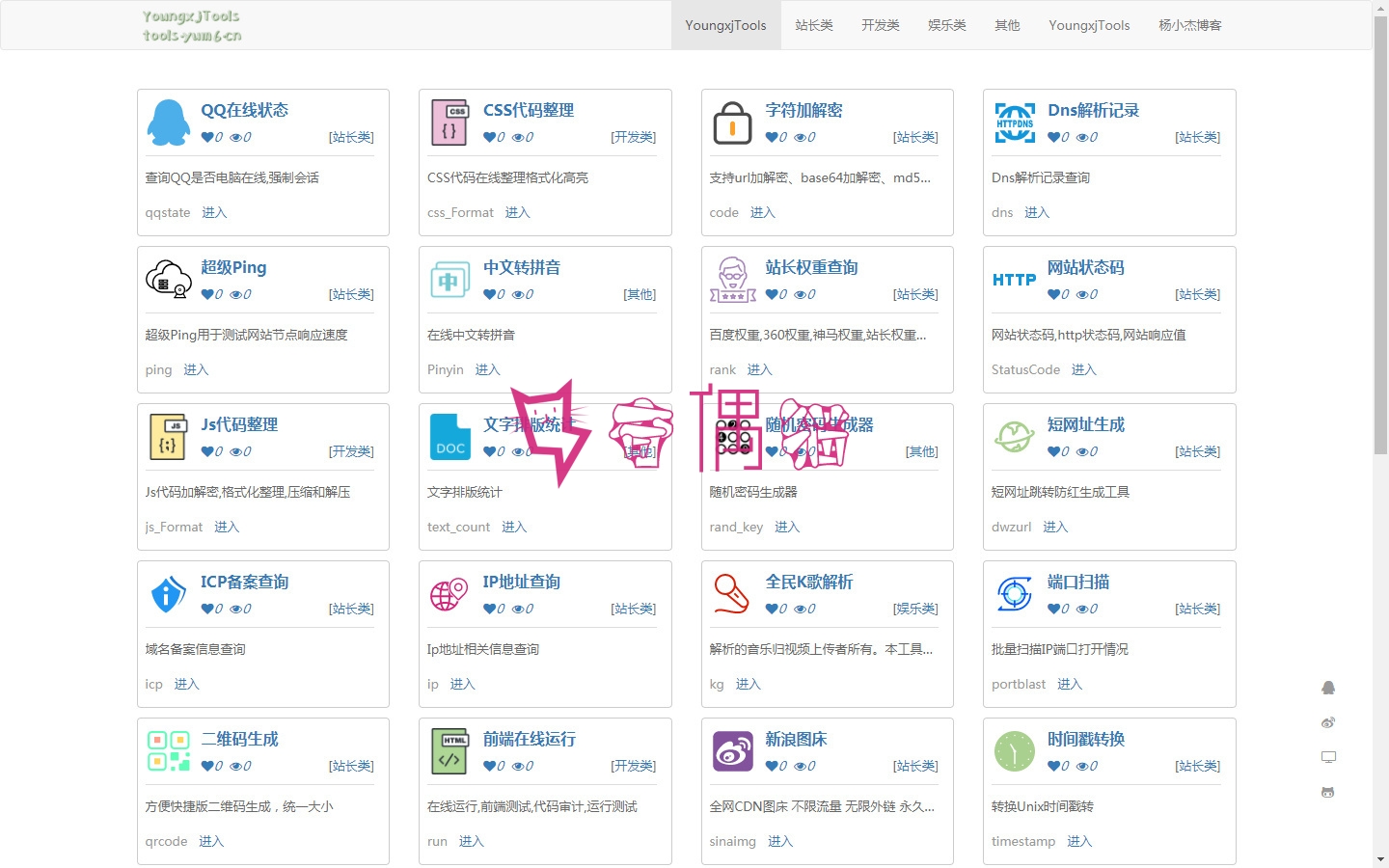Click the planet icon for 短网址生成

(1015, 437)
